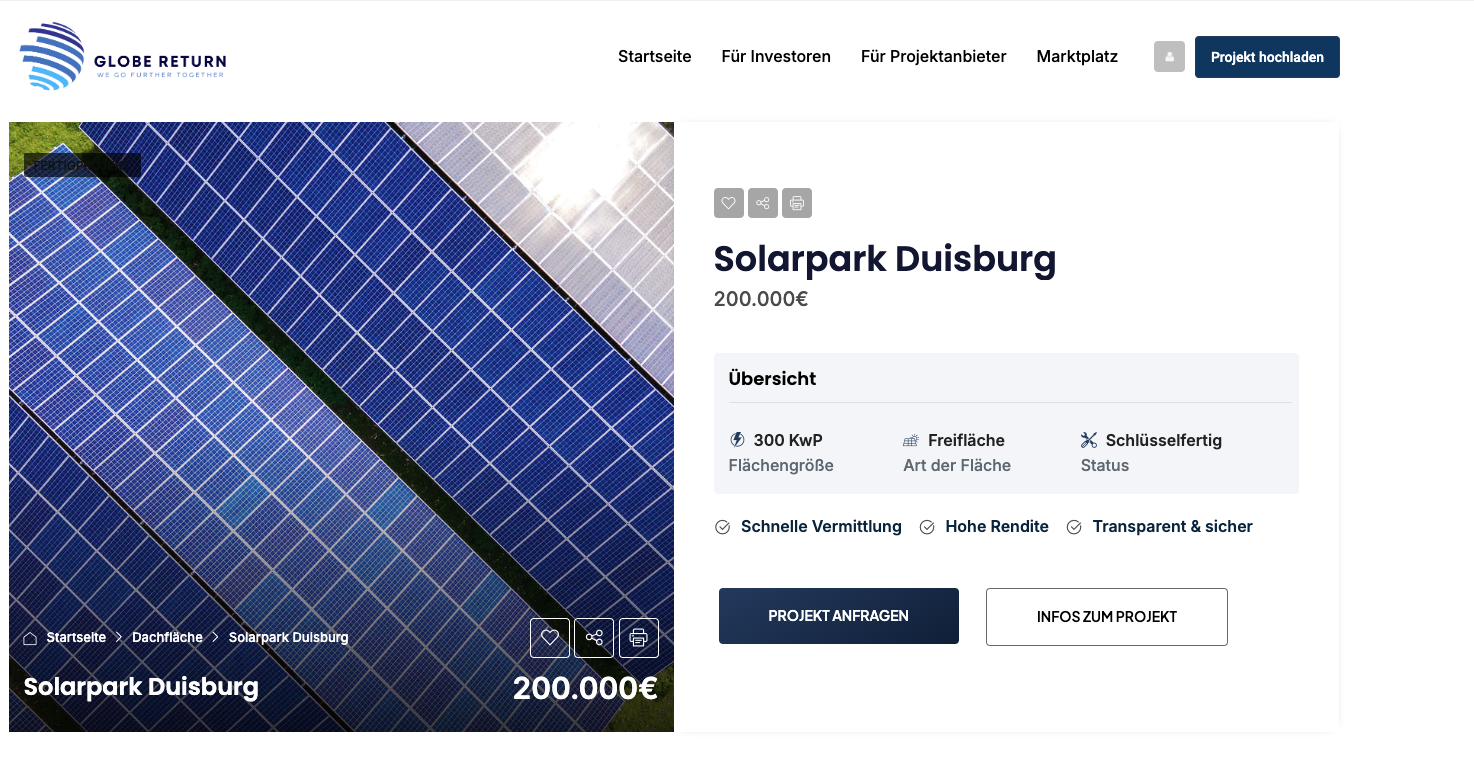
Task: Click the home icon in breadcrumb
Action: click(x=30, y=638)
